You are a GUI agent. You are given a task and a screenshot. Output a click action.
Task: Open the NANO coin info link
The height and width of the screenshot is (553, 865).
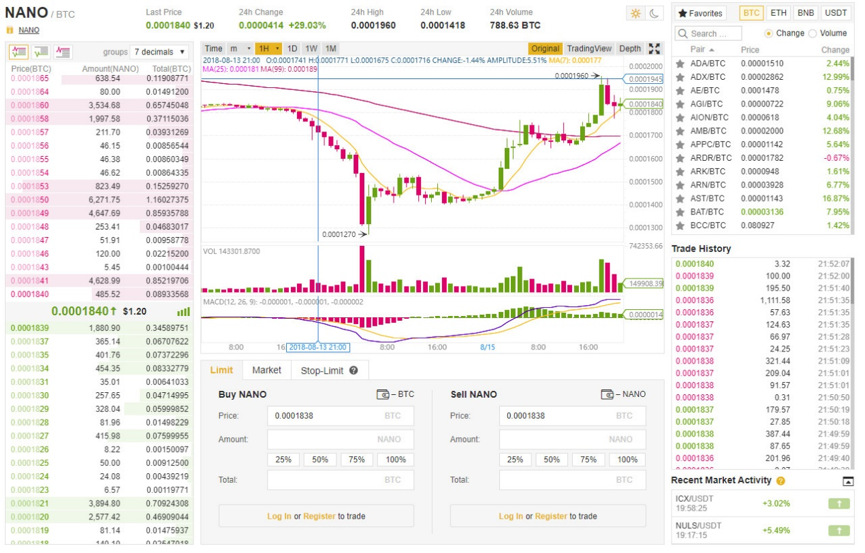[x=28, y=30]
